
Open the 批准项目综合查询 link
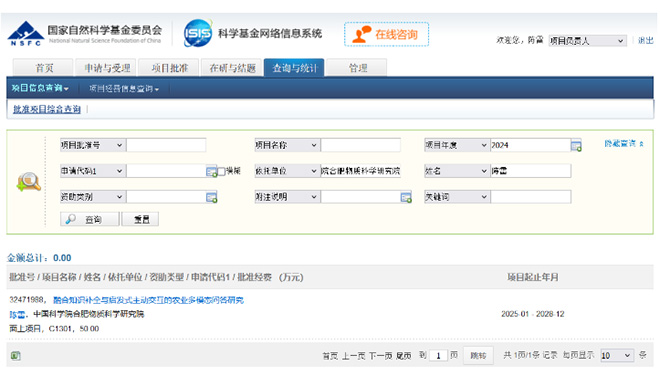[x=47, y=109]
